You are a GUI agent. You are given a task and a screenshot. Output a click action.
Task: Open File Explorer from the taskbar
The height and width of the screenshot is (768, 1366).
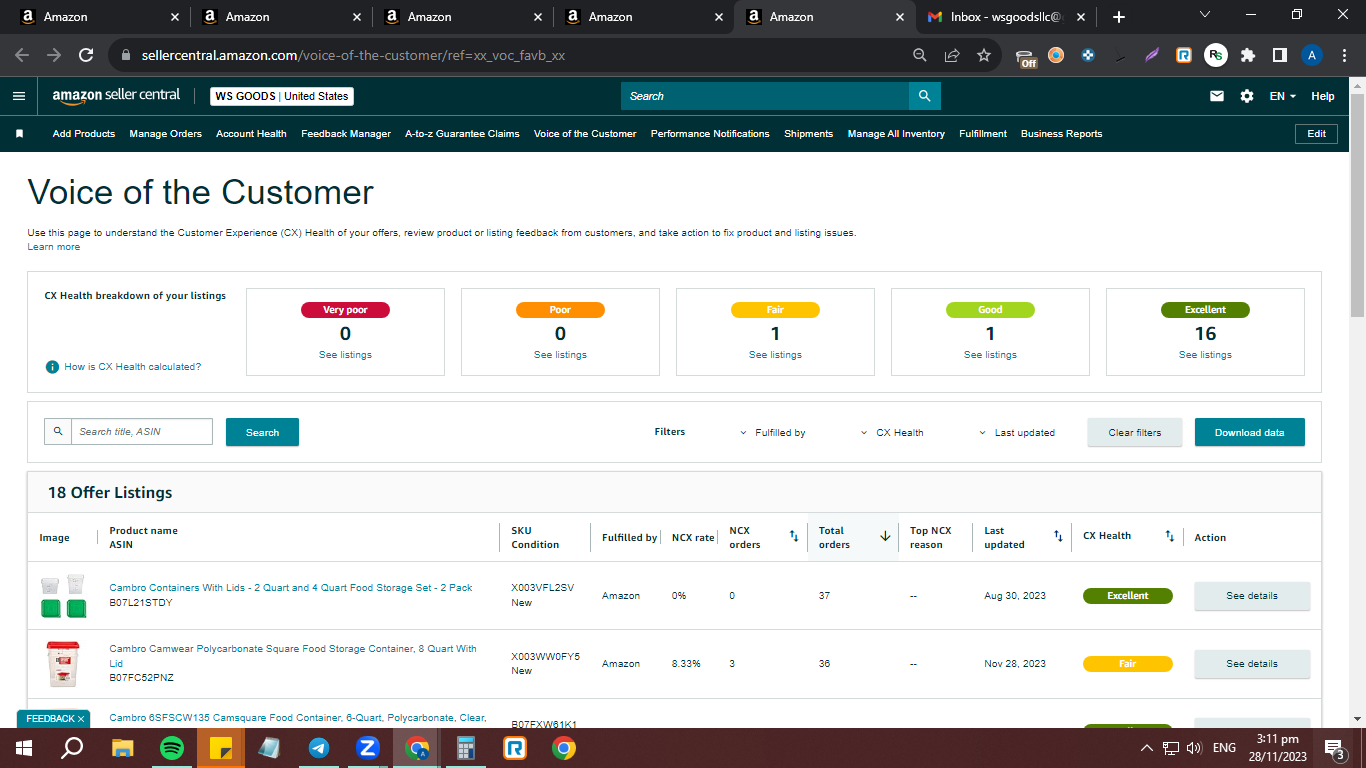tap(123, 748)
